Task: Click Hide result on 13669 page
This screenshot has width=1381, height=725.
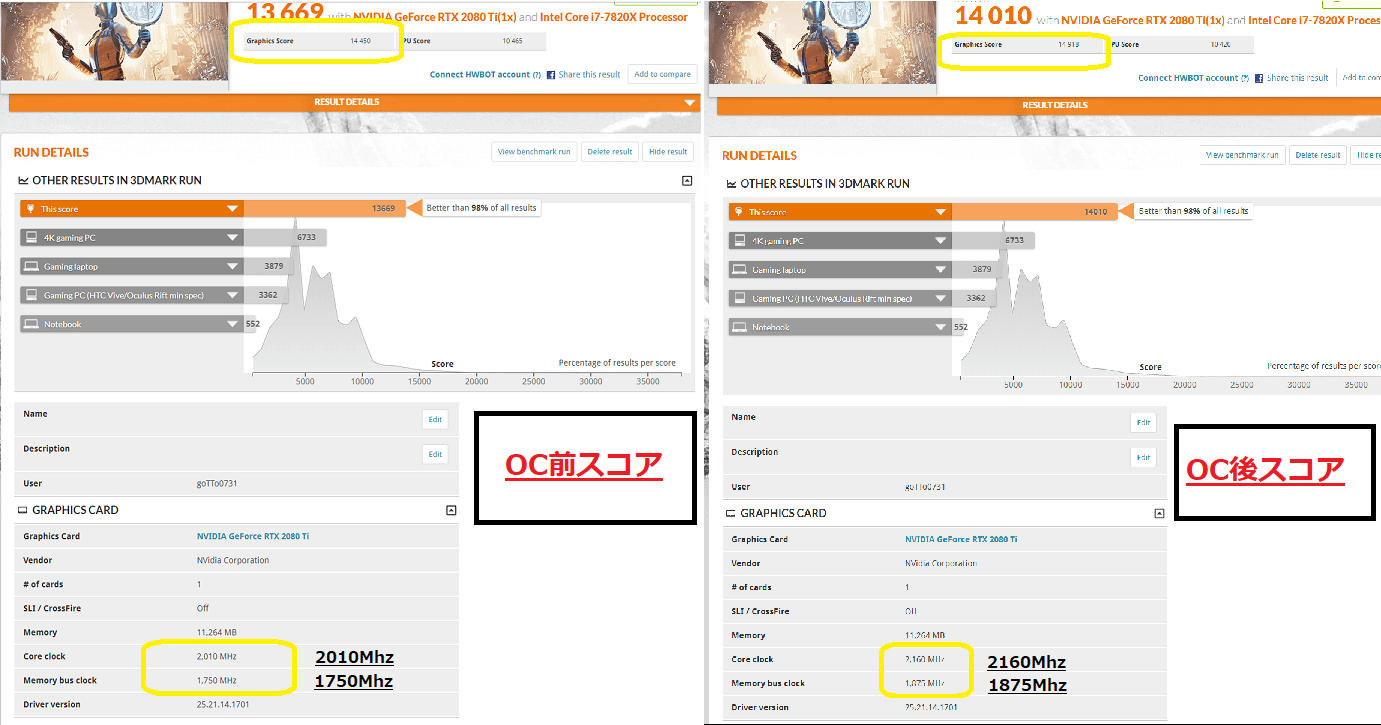Action: (668, 152)
